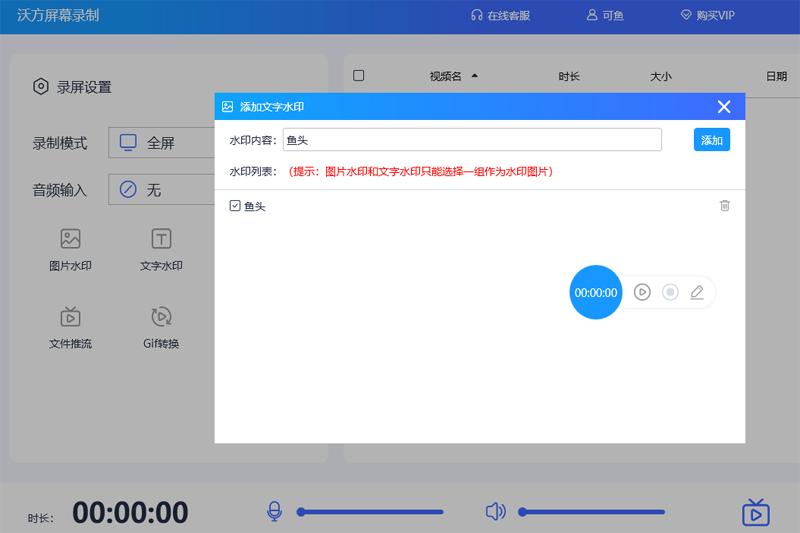Image resolution: width=800 pixels, height=533 pixels.
Task: Delete the 鱼头 watermark with trash icon
Action: (x=725, y=206)
